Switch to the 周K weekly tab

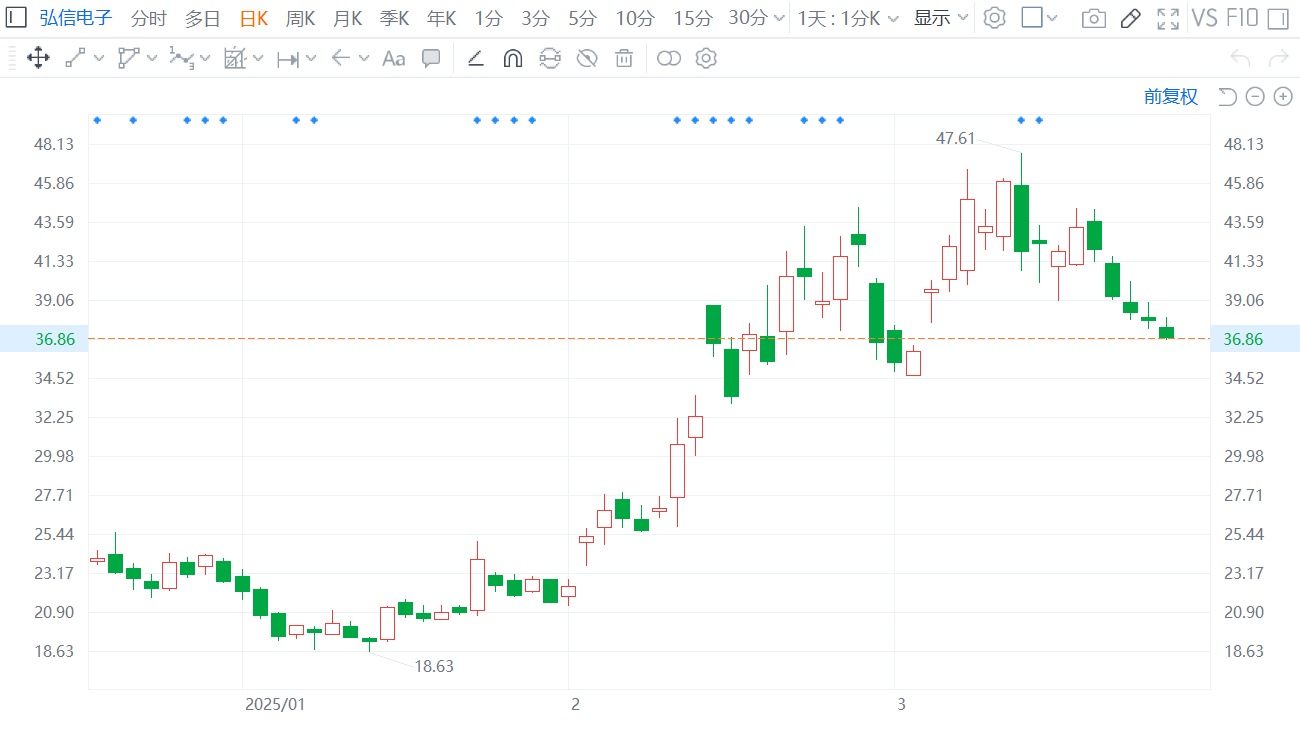point(300,18)
